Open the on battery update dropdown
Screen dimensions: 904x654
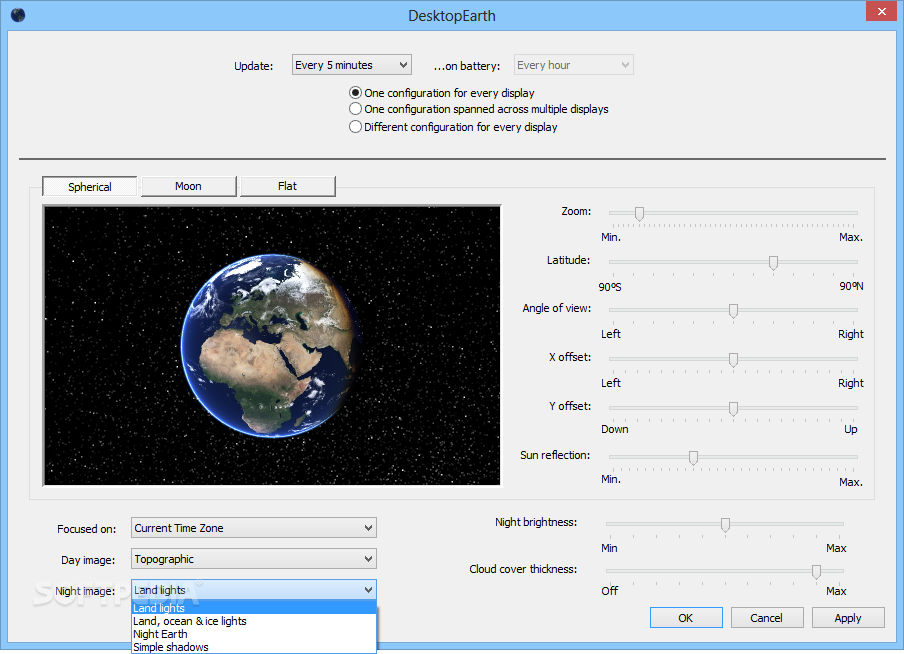coord(574,65)
